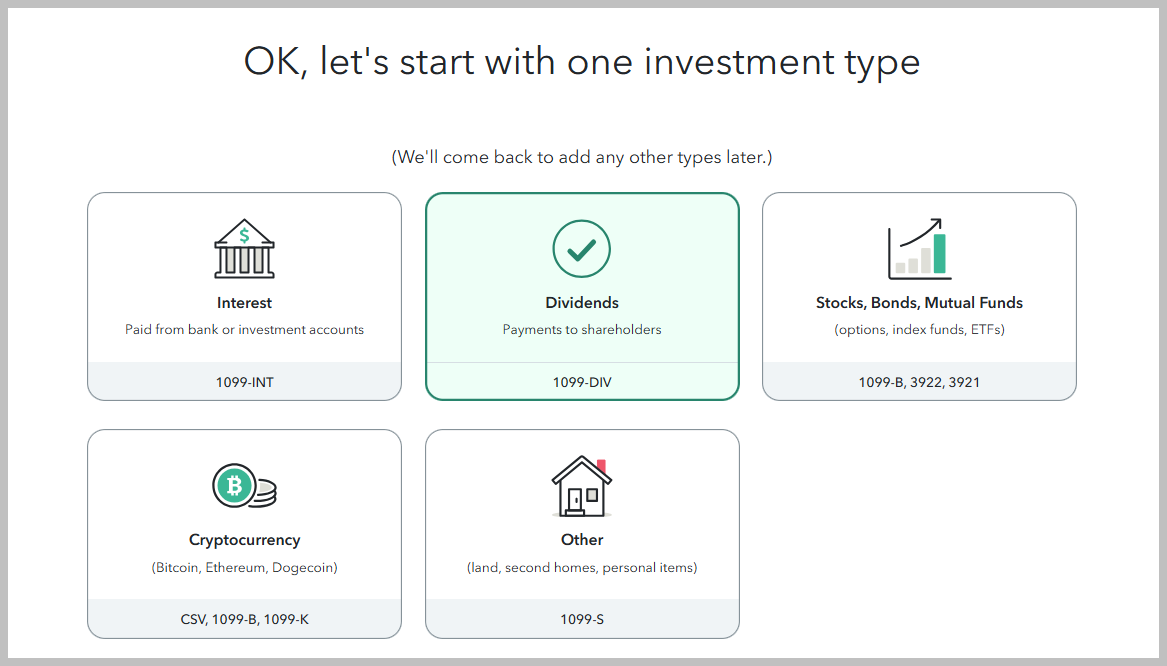Select the Dividends card title
This screenshot has height=666, width=1167.
[x=582, y=303]
